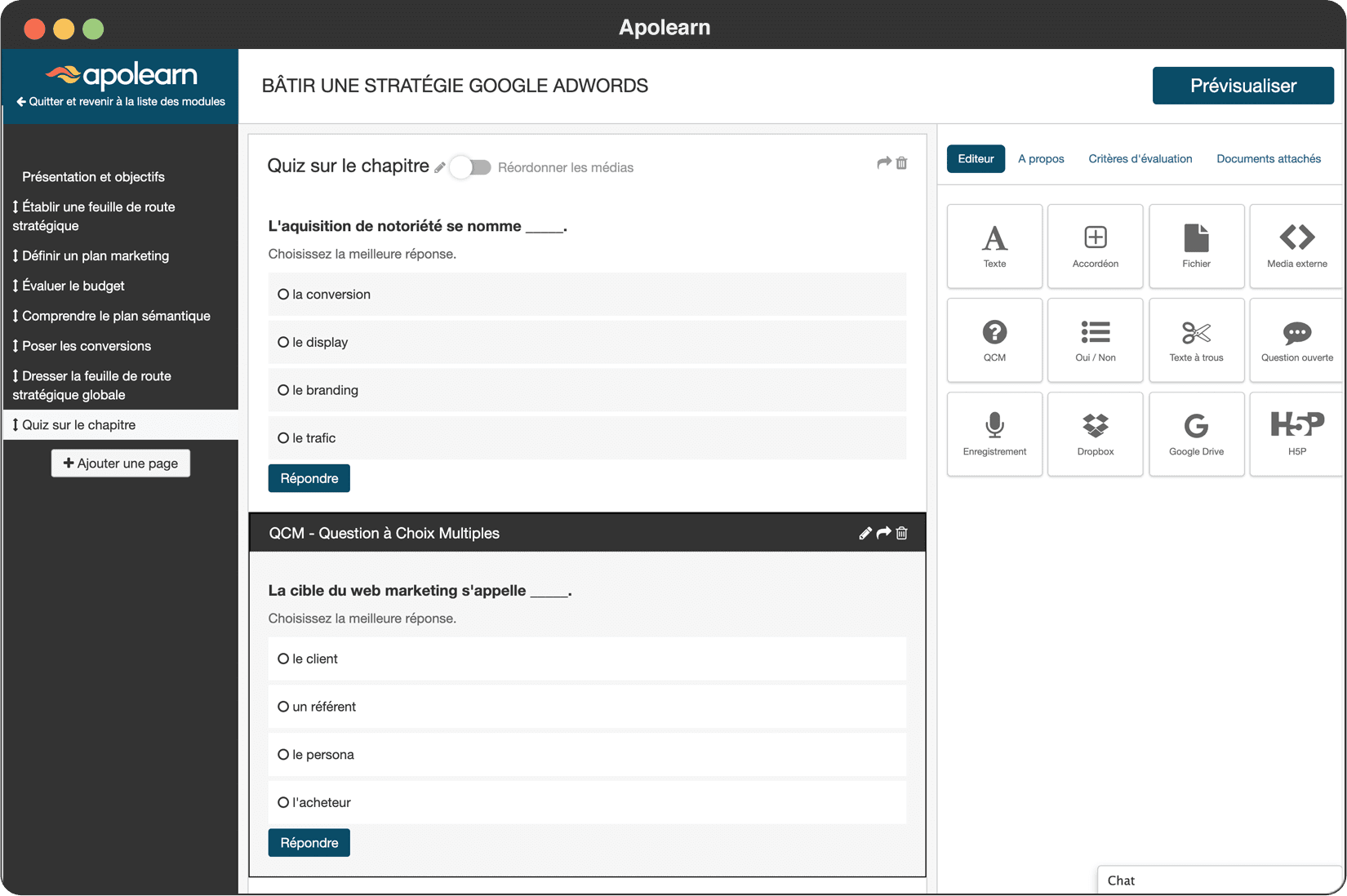Open the A propos tab
This screenshot has width=1347, height=896.
click(x=1041, y=159)
